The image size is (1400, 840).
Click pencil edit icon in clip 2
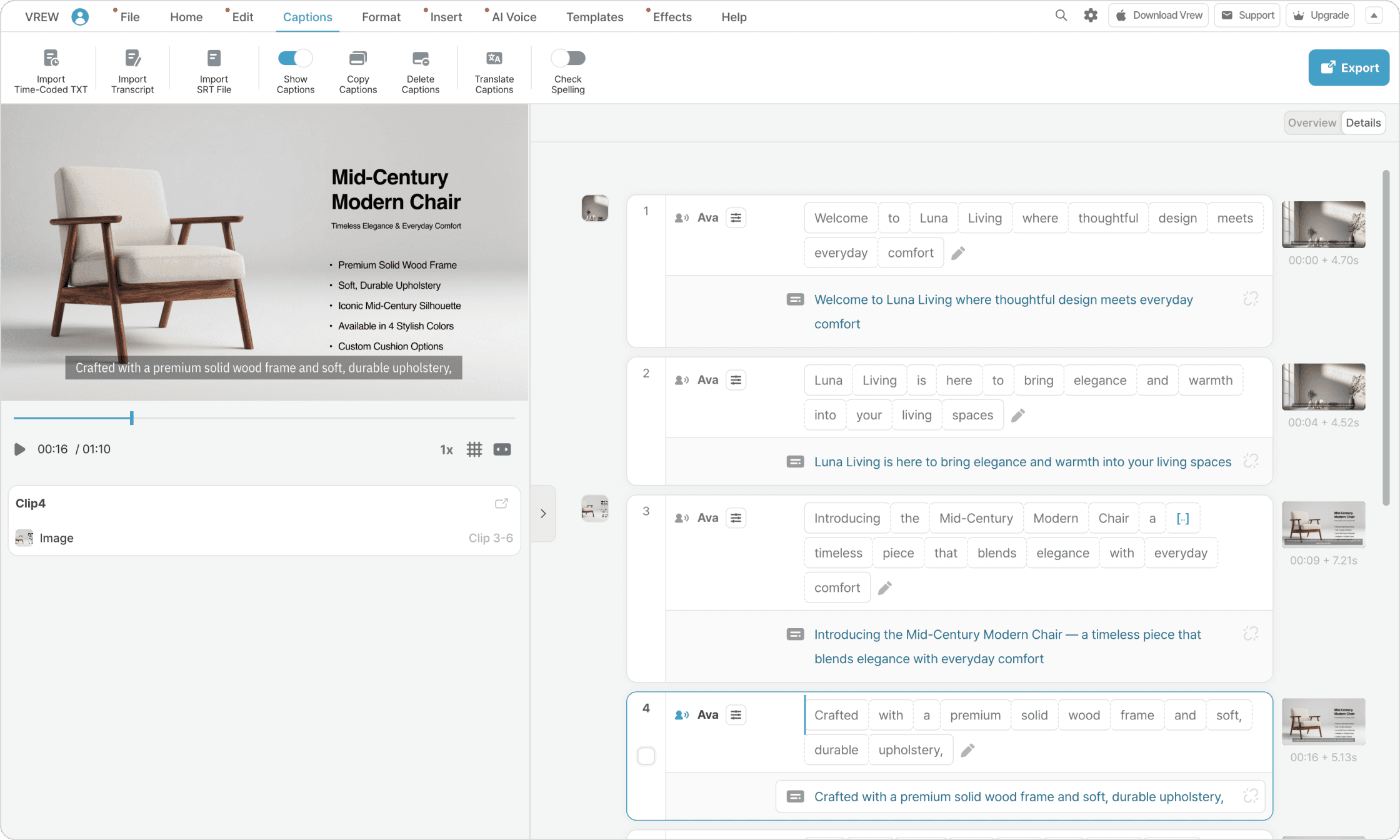click(x=1018, y=415)
